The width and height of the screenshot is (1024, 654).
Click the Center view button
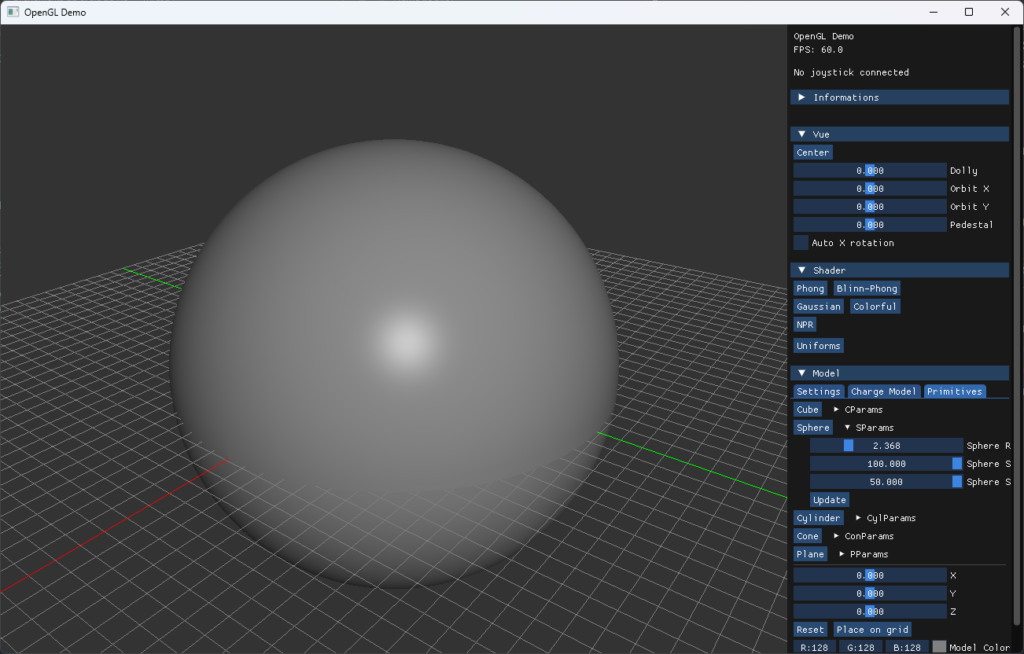point(812,152)
